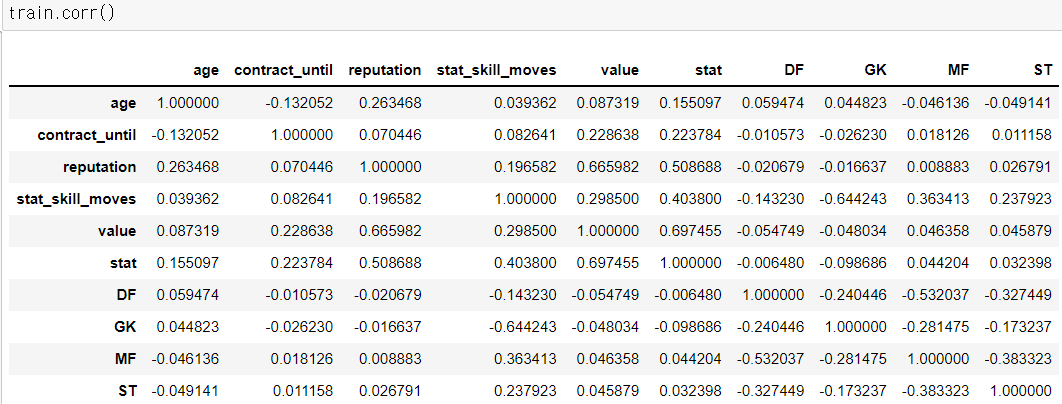This screenshot has width=1062, height=404.
Task: Select the DF column header
Action: click(x=792, y=70)
